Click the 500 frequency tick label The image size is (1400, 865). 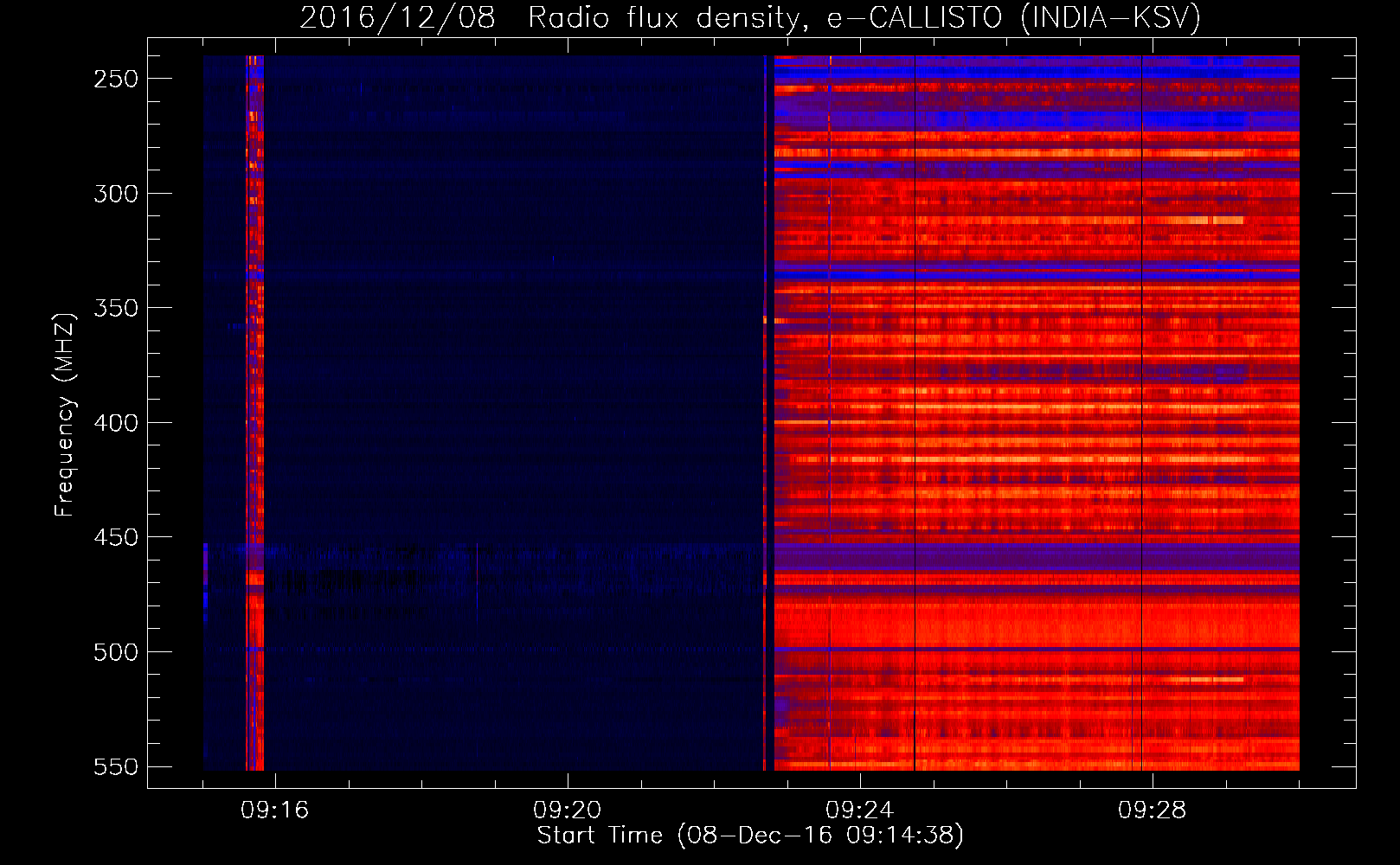(116, 652)
